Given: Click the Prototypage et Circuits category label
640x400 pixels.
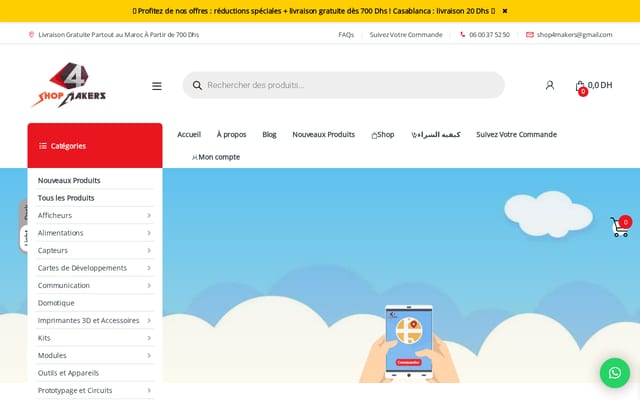Looking at the screenshot, I should click(75, 391).
